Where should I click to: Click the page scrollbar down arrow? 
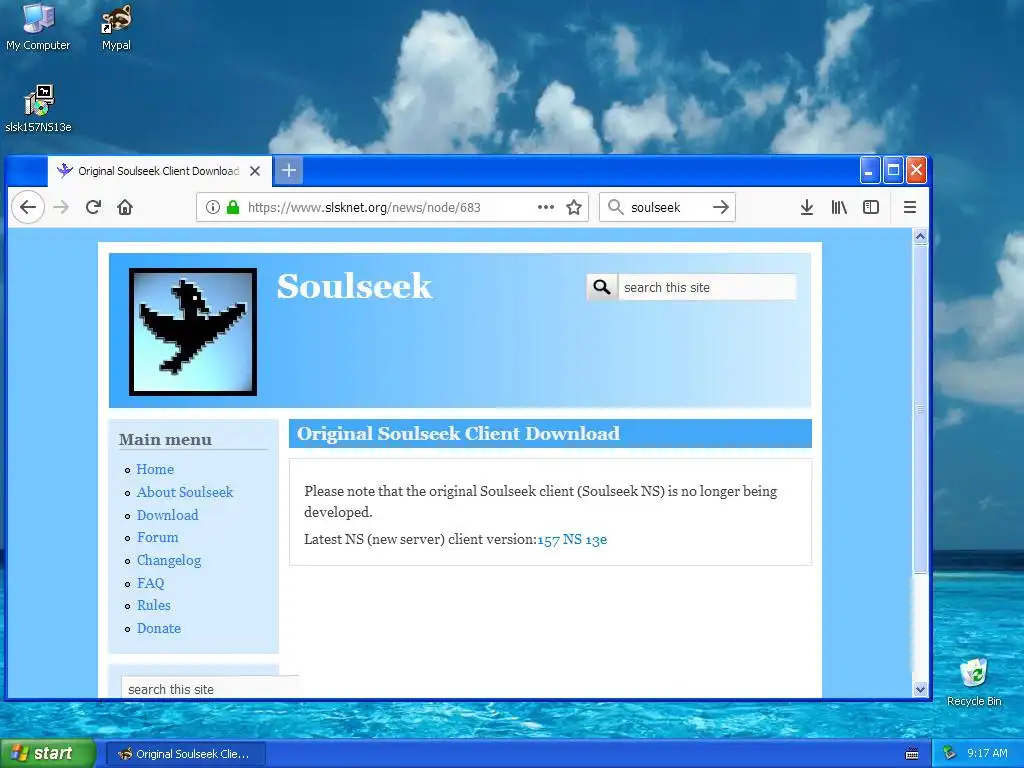tap(920, 689)
